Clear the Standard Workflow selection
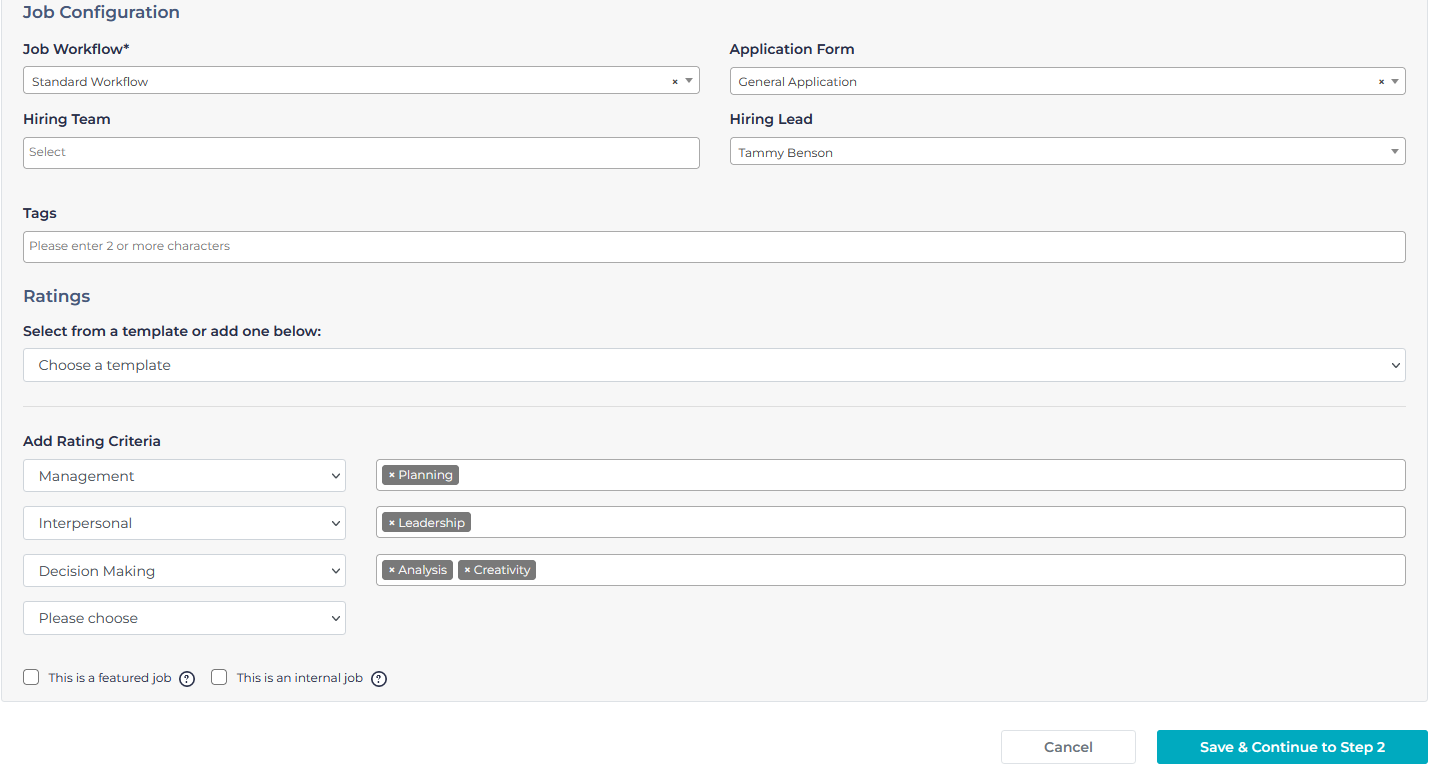1439x767 pixels. pos(674,82)
